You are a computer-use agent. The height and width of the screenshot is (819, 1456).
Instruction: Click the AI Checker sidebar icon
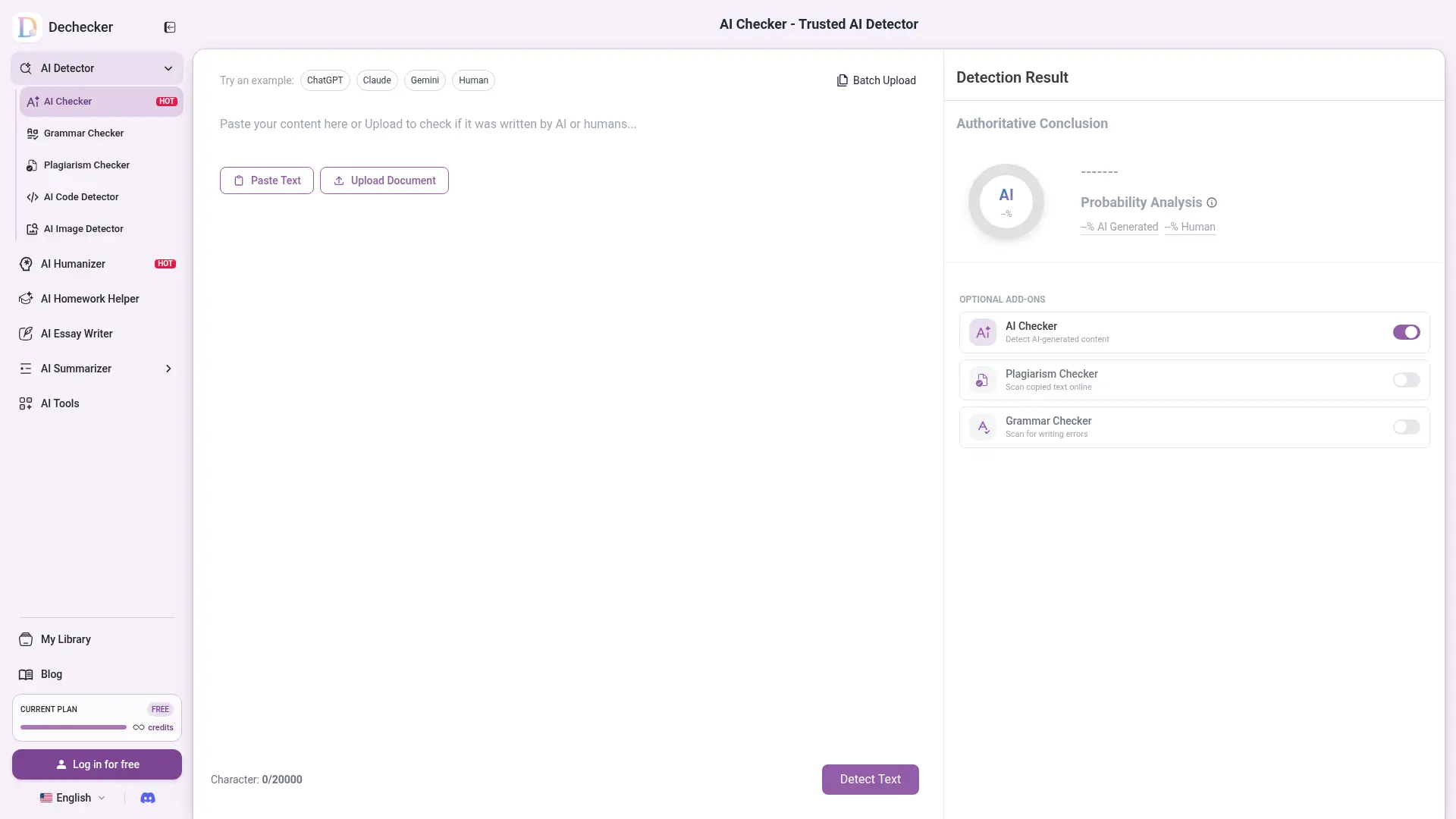[x=33, y=102]
